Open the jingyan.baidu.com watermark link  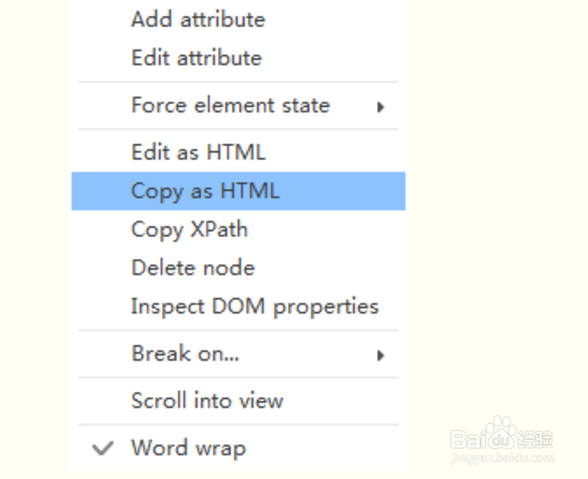tap(502, 458)
